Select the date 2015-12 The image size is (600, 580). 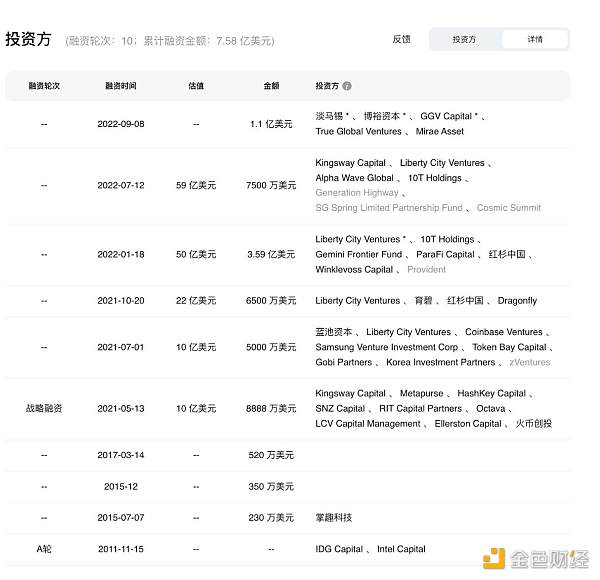tap(121, 487)
